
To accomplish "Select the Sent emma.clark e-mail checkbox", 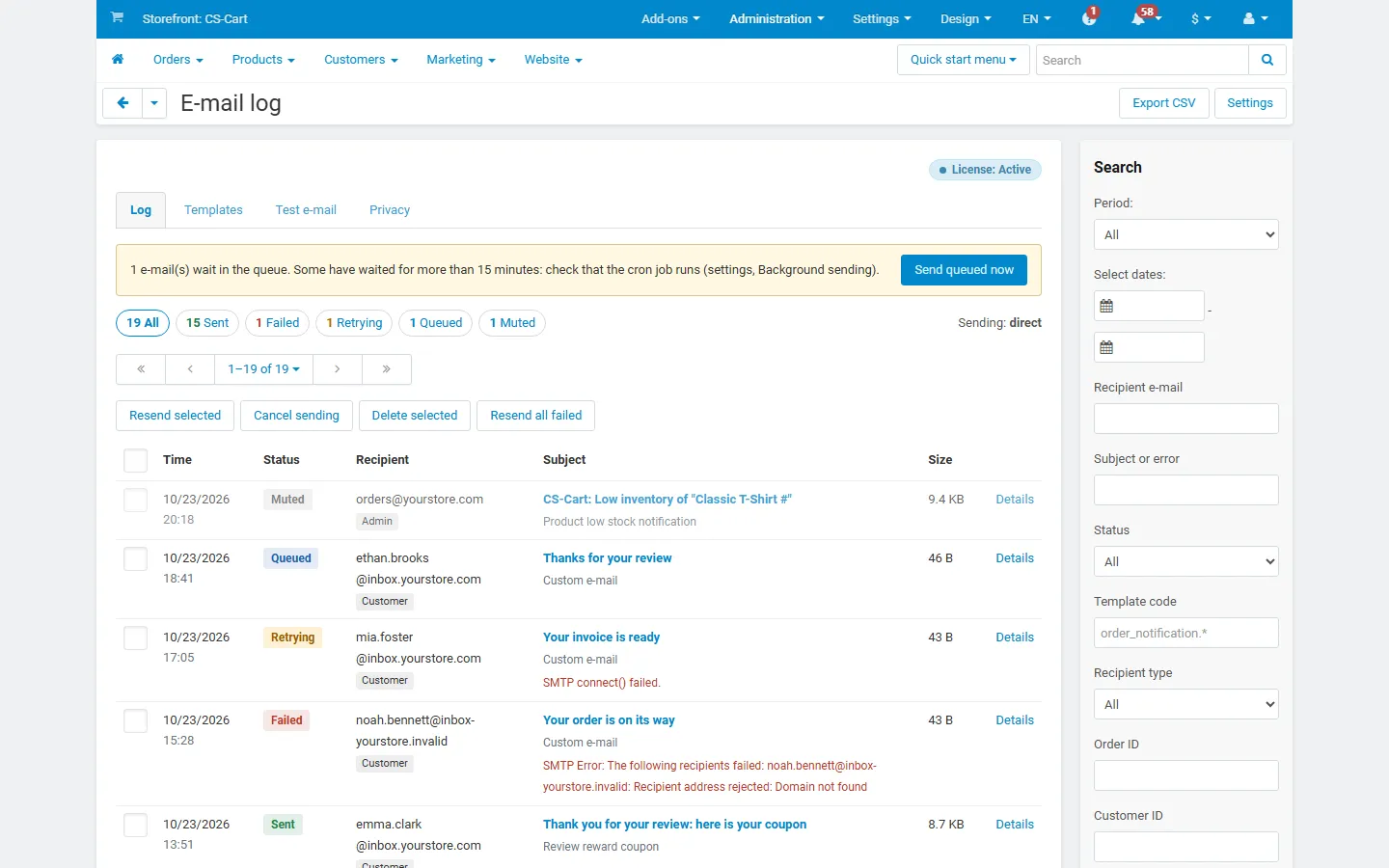I will coord(136,825).
